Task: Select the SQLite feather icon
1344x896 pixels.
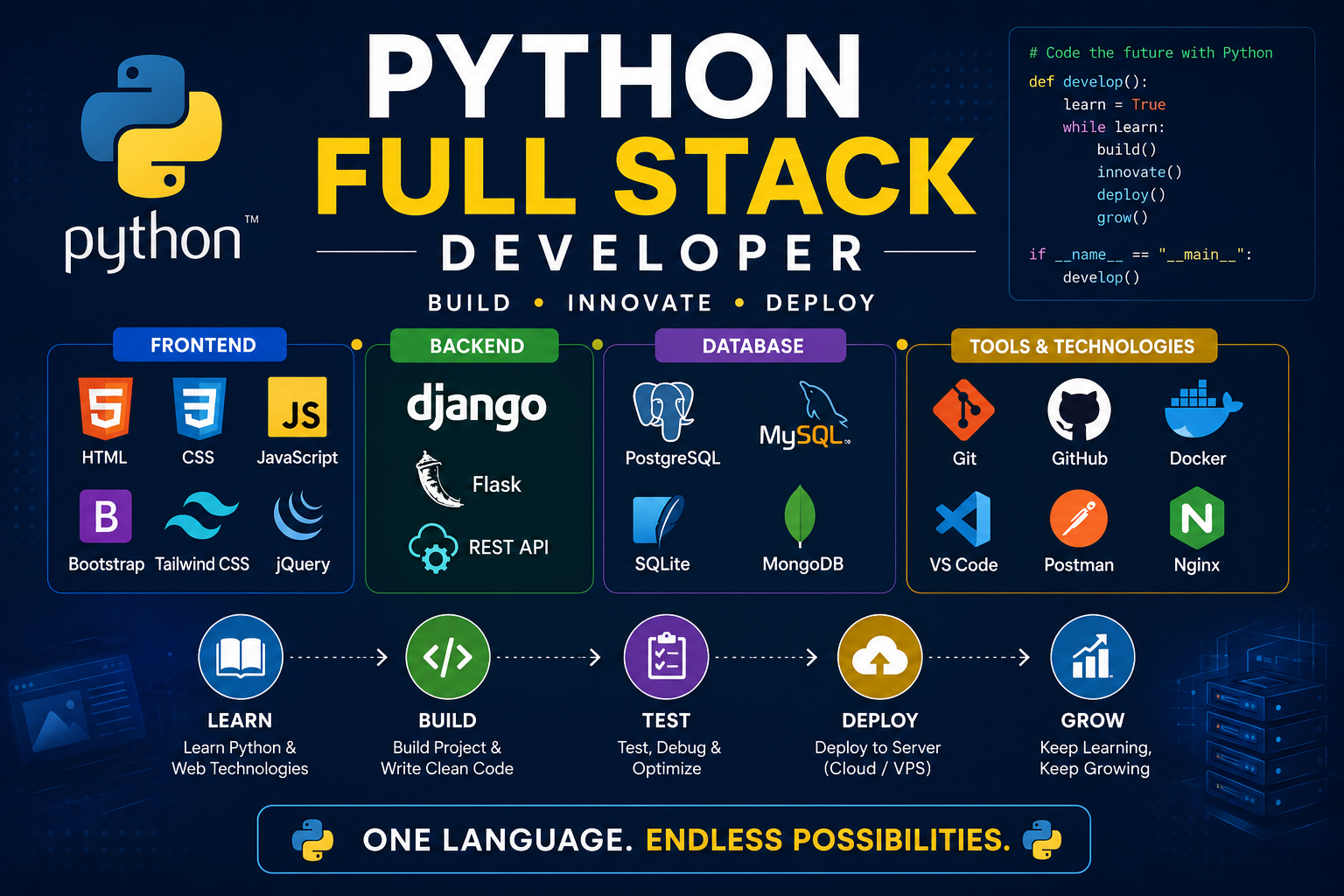Action: (x=658, y=521)
